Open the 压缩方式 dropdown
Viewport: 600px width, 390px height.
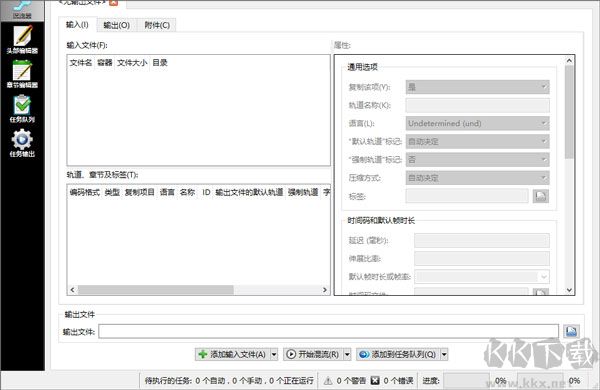point(478,178)
